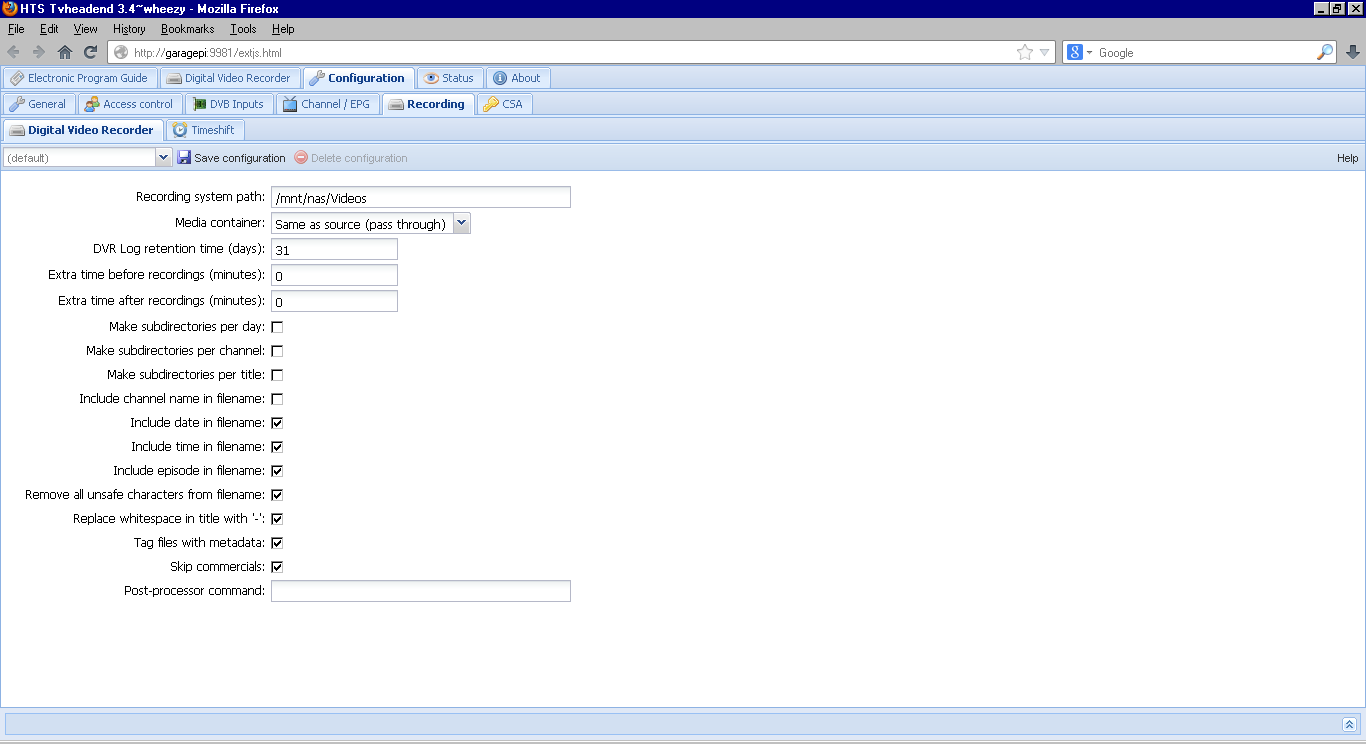Click the Reload page icon in Firefox

(x=91, y=52)
